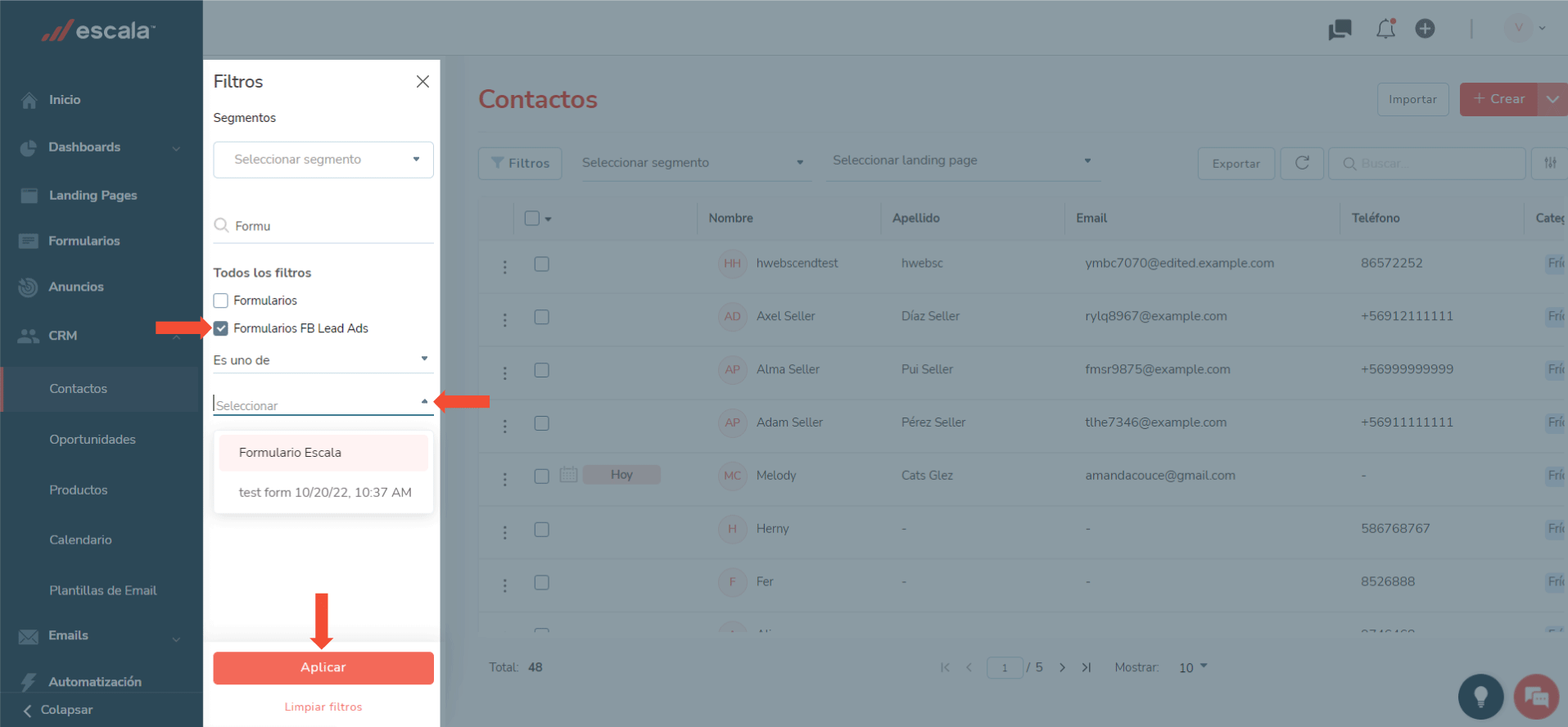Open the Seleccionar landing page dropdown
Screen dimensions: 1568x727
tap(962, 160)
